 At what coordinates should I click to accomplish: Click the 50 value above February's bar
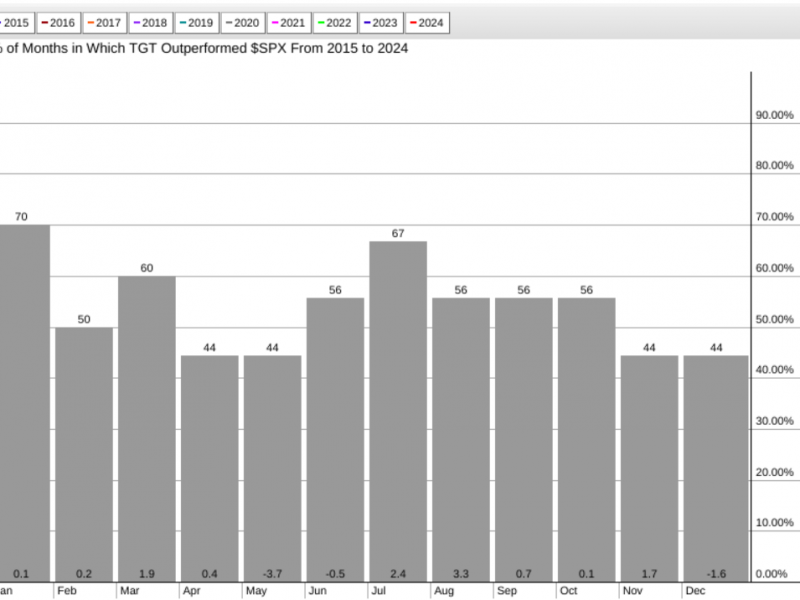[x=84, y=319]
